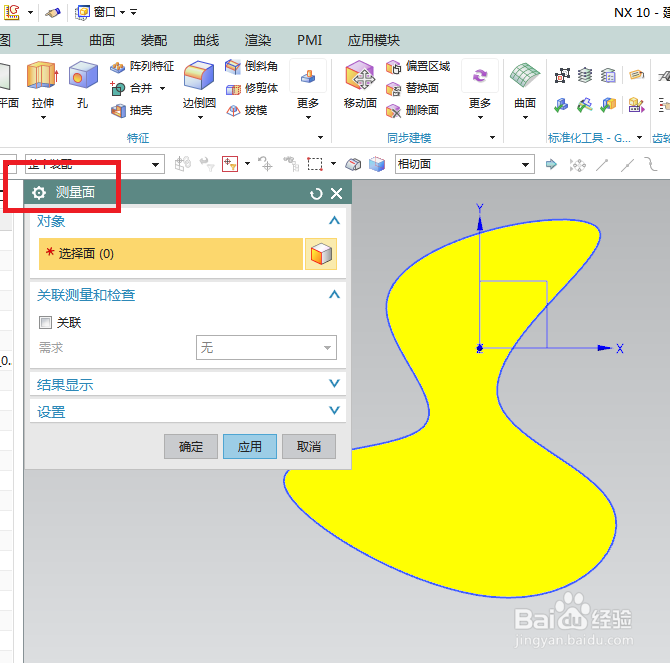The image size is (670, 663).
Task: Close the Measure Face dialog
Action: 337,194
